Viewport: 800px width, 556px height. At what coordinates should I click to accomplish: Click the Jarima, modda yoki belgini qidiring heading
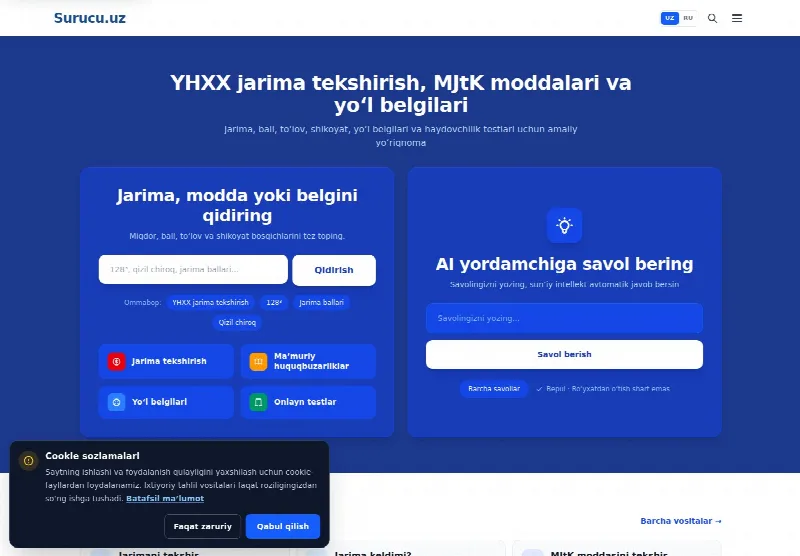click(x=237, y=205)
